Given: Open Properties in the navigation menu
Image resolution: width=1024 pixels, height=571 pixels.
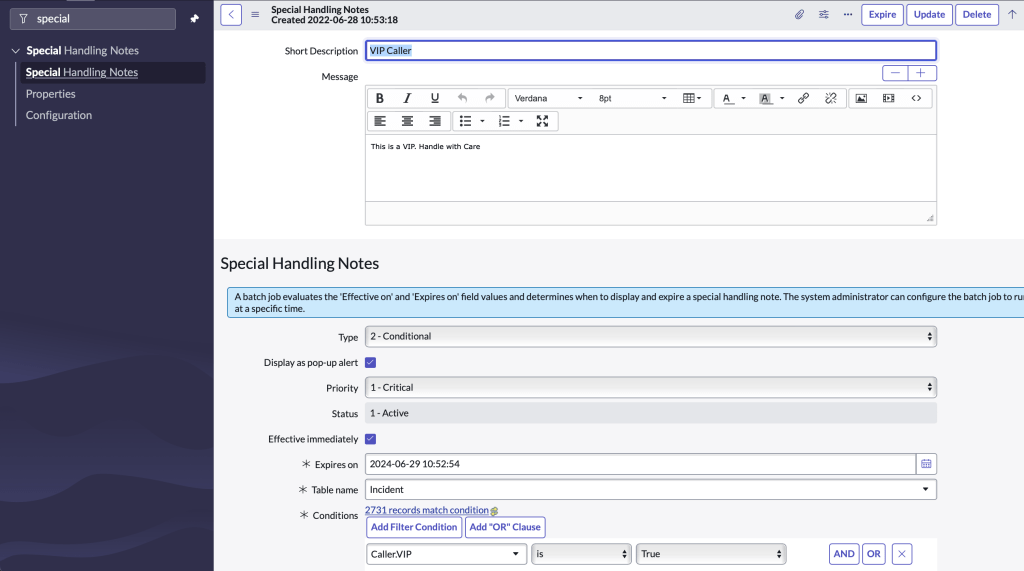Looking at the screenshot, I should tap(51, 94).
